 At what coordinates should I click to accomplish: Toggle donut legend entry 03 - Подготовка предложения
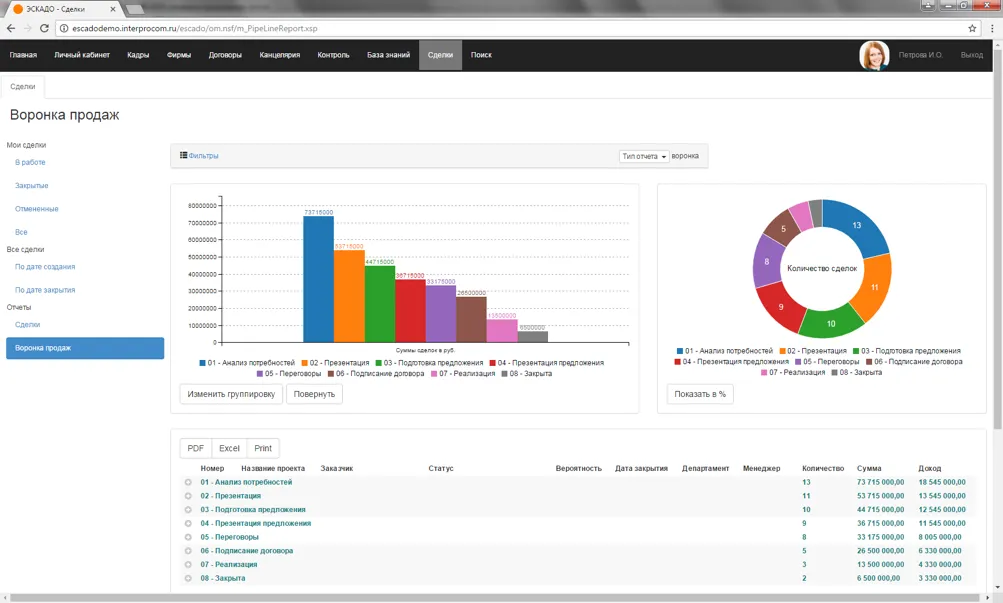(x=906, y=351)
